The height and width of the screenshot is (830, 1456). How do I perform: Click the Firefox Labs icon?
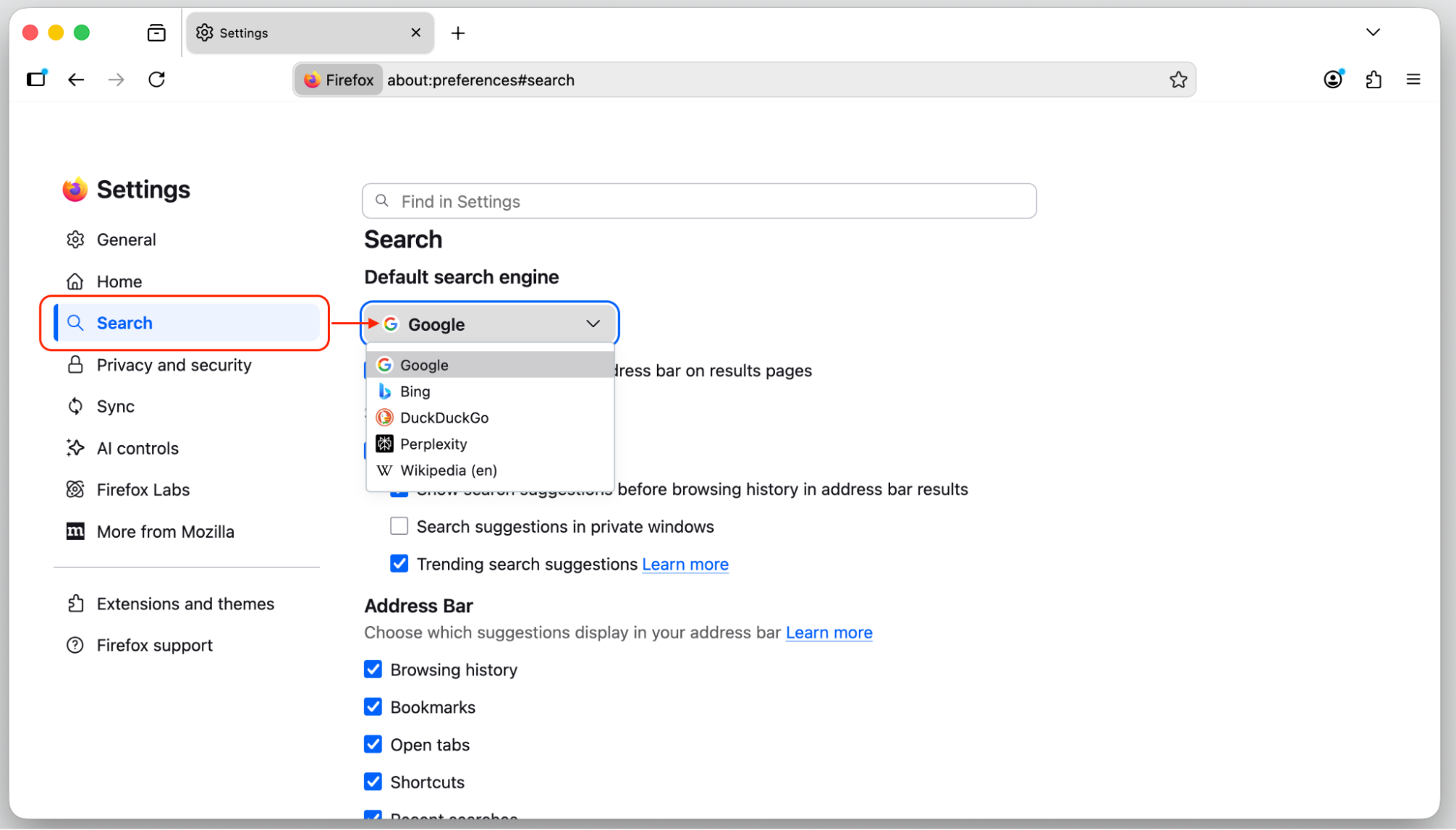click(75, 489)
